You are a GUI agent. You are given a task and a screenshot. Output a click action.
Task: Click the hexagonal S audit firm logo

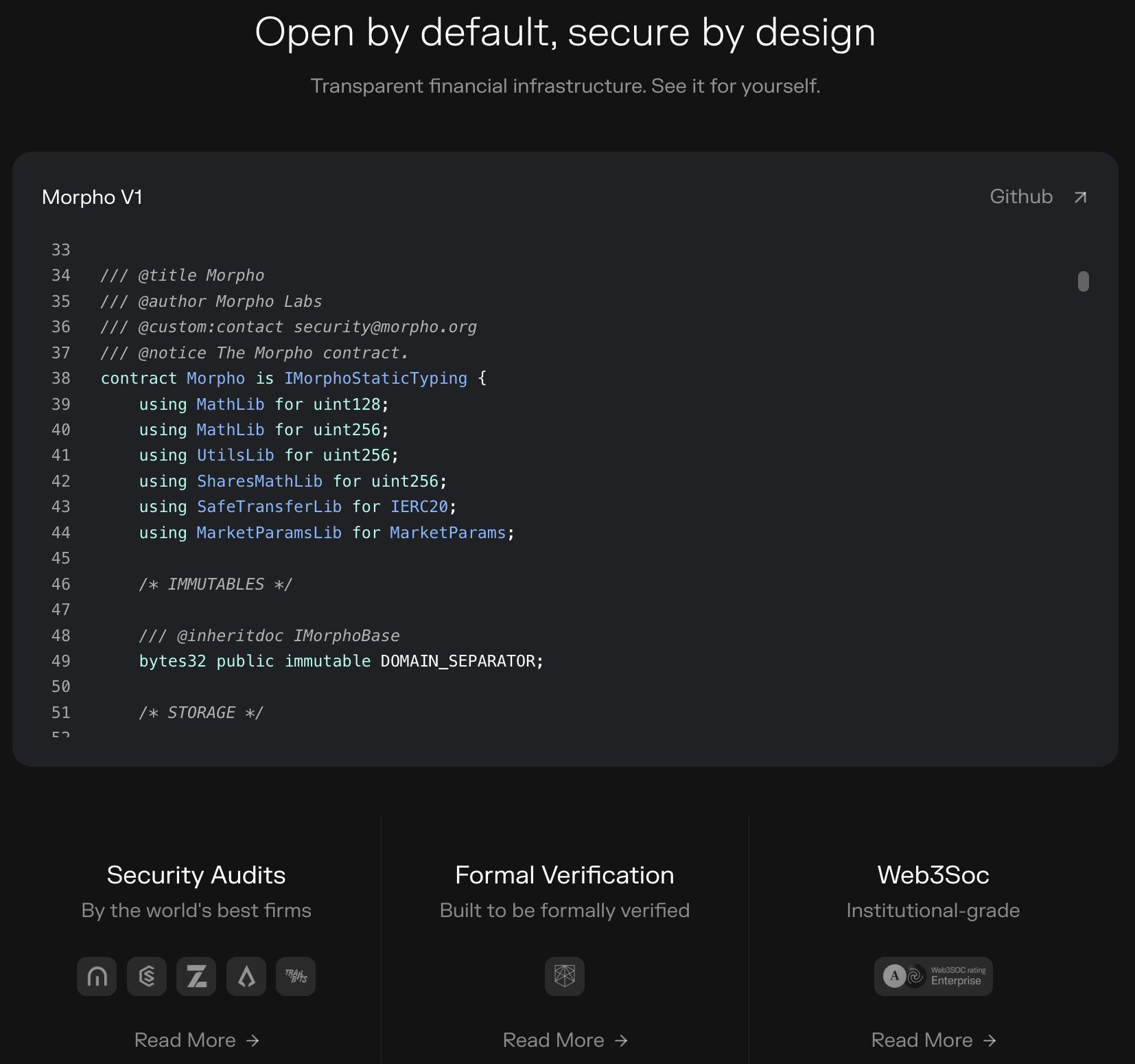point(147,976)
